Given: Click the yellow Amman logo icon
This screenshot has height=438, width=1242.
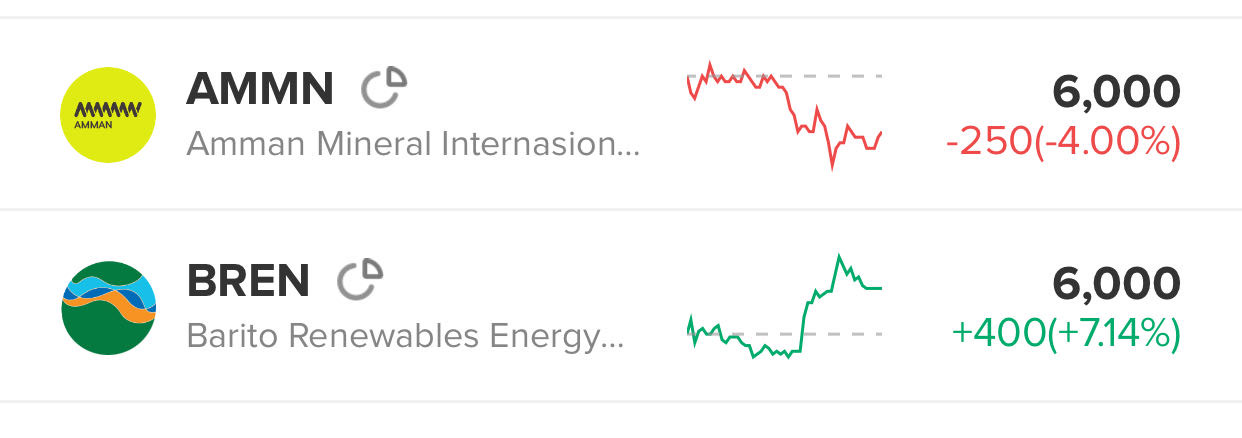Looking at the screenshot, I should tap(108, 114).
